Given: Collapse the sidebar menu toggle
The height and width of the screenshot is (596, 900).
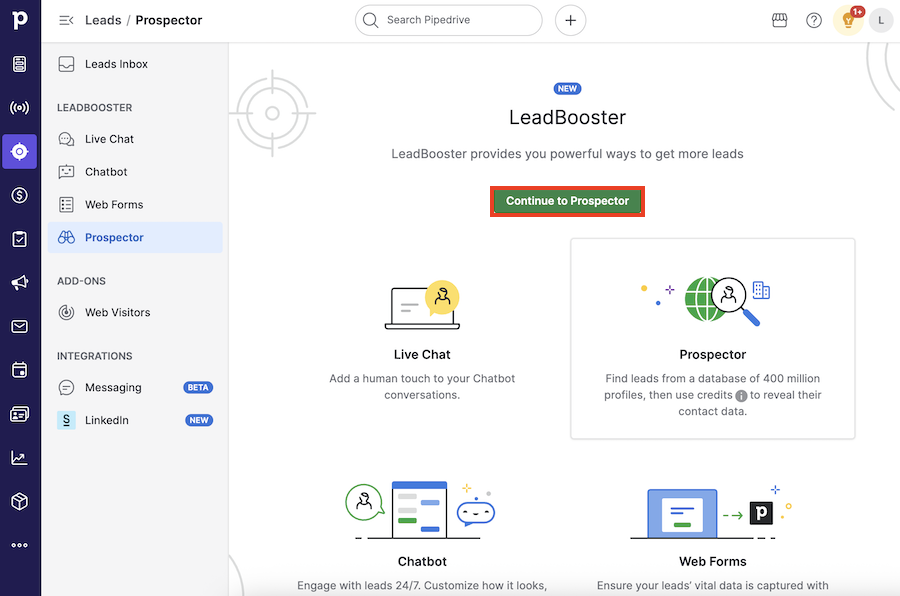Looking at the screenshot, I should [66, 20].
